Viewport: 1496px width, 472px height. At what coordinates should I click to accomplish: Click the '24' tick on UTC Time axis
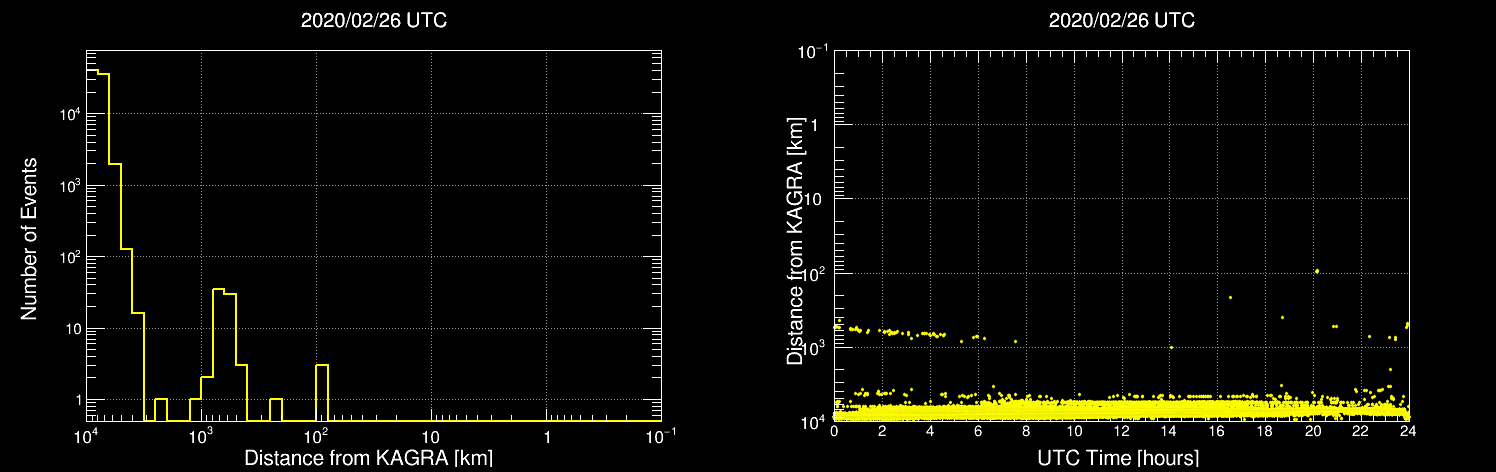coord(1408,431)
